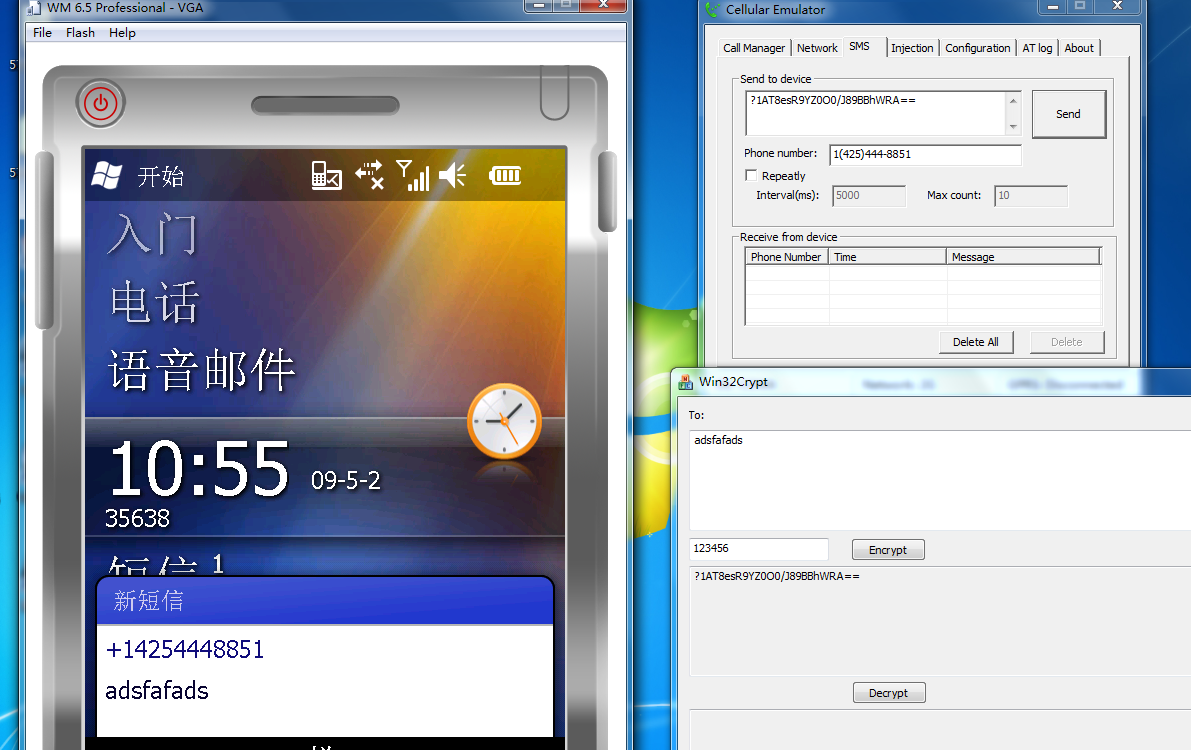
Task: Click the Max count field
Action: 1031,195
